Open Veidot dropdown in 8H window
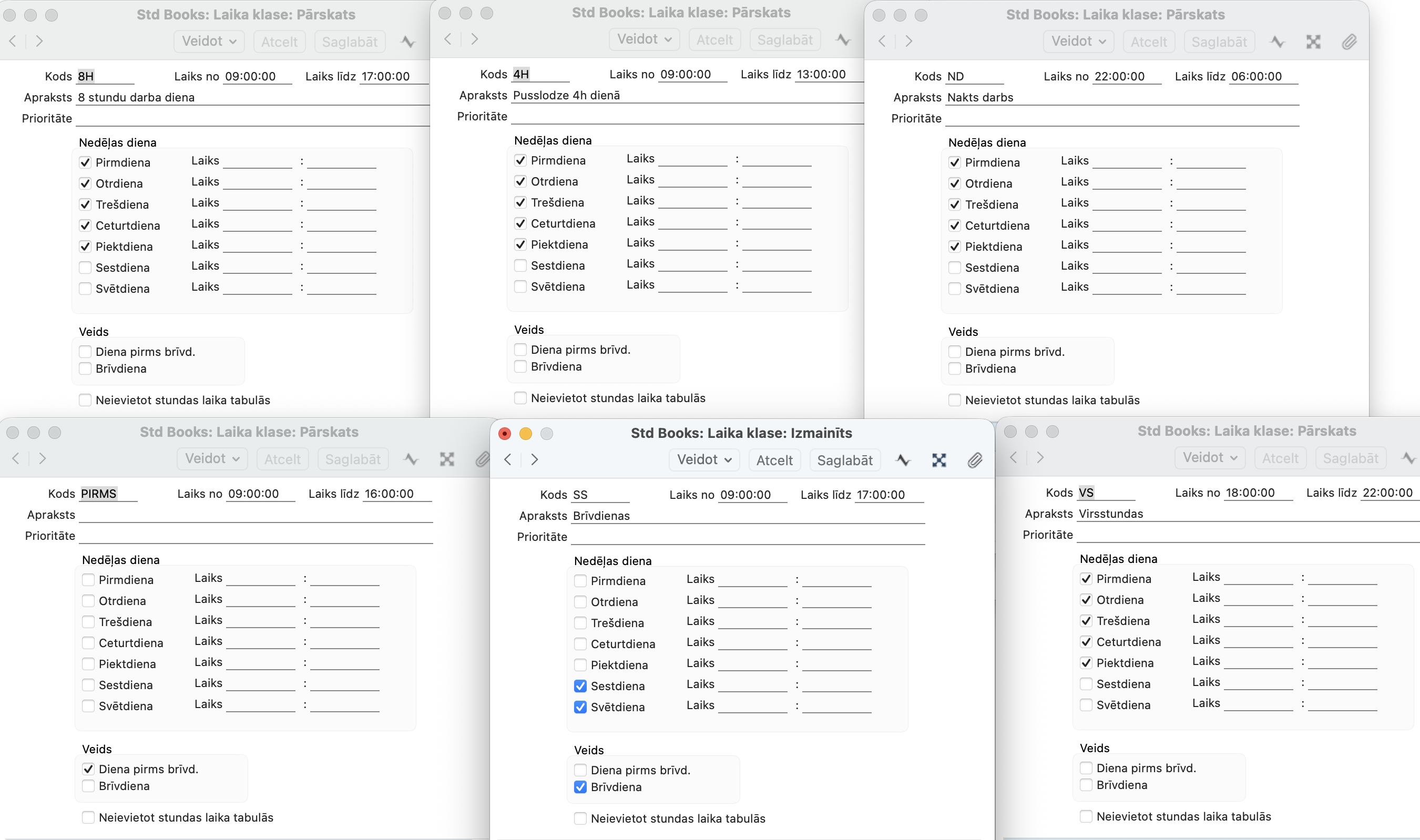Viewport: 1420px width, 840px height. (208, 42)
